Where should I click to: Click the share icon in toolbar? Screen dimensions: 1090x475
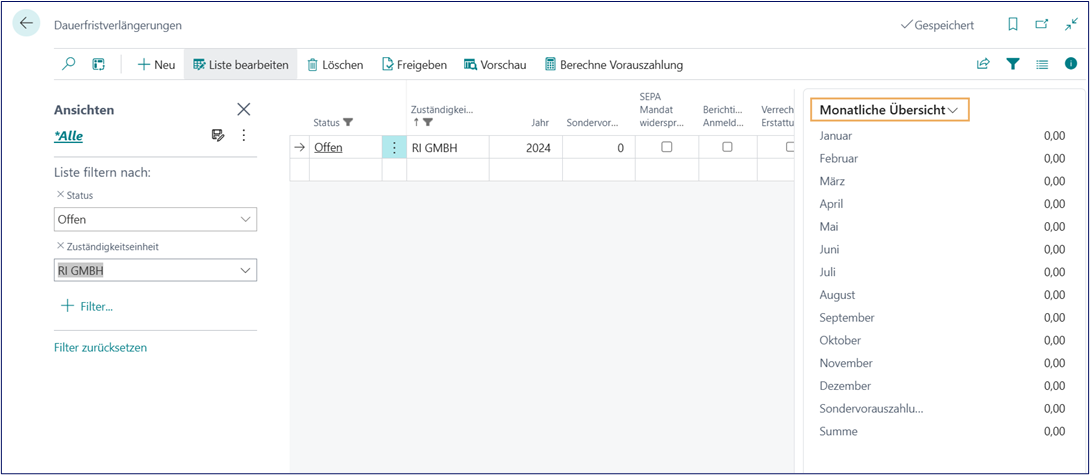point(983,64)
